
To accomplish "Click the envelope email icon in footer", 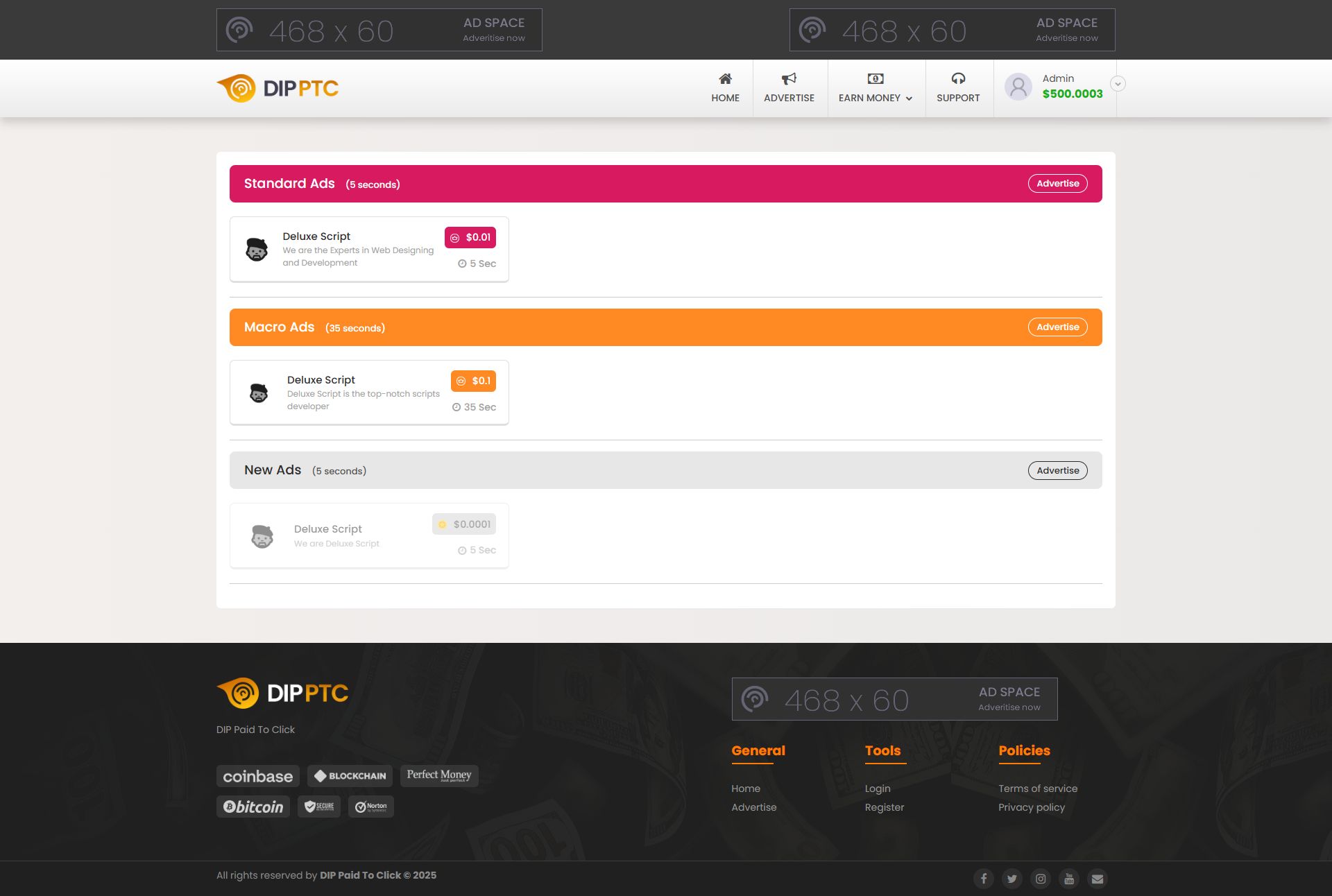I will point(1098,879).
